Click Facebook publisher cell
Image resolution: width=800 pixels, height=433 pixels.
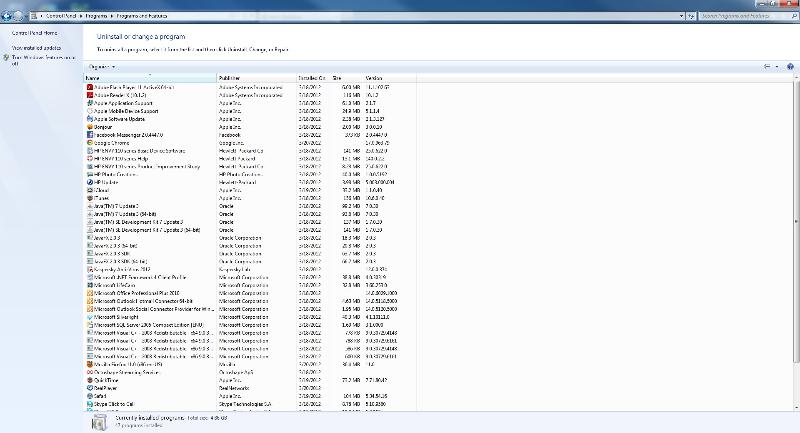click(230, 135)
